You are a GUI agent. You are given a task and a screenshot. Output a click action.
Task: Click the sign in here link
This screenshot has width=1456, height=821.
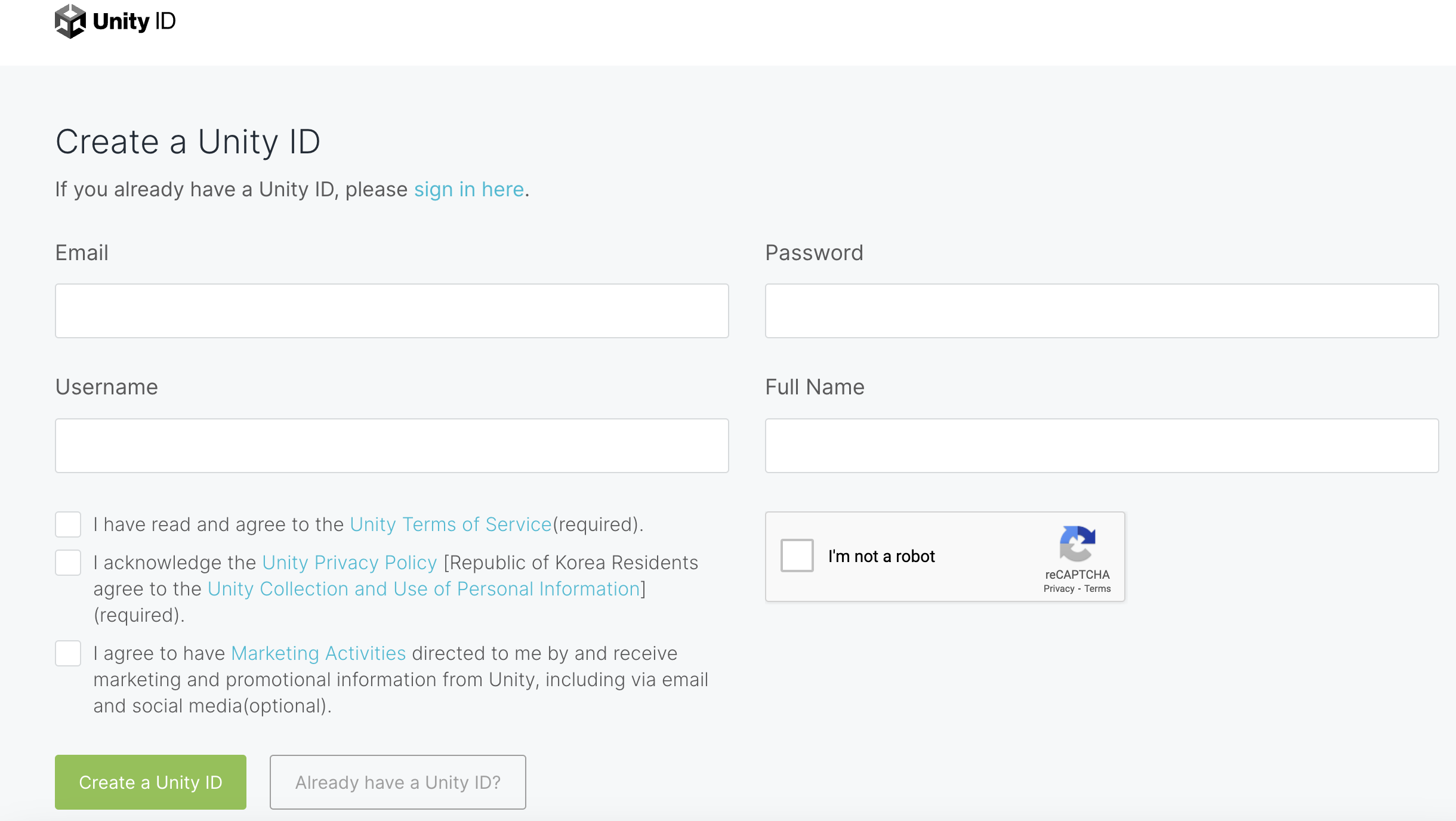pyautogui.click(x=468, y=189)
